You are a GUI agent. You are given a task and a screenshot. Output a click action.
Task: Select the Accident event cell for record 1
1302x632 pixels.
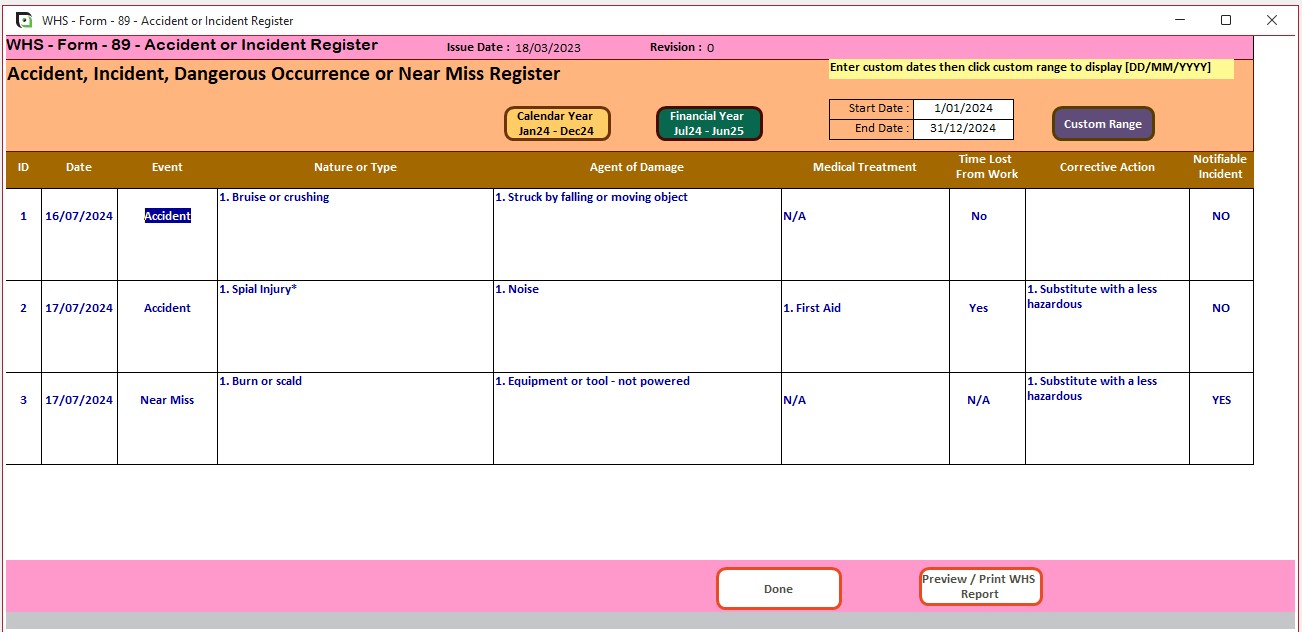tap(166, 215)
